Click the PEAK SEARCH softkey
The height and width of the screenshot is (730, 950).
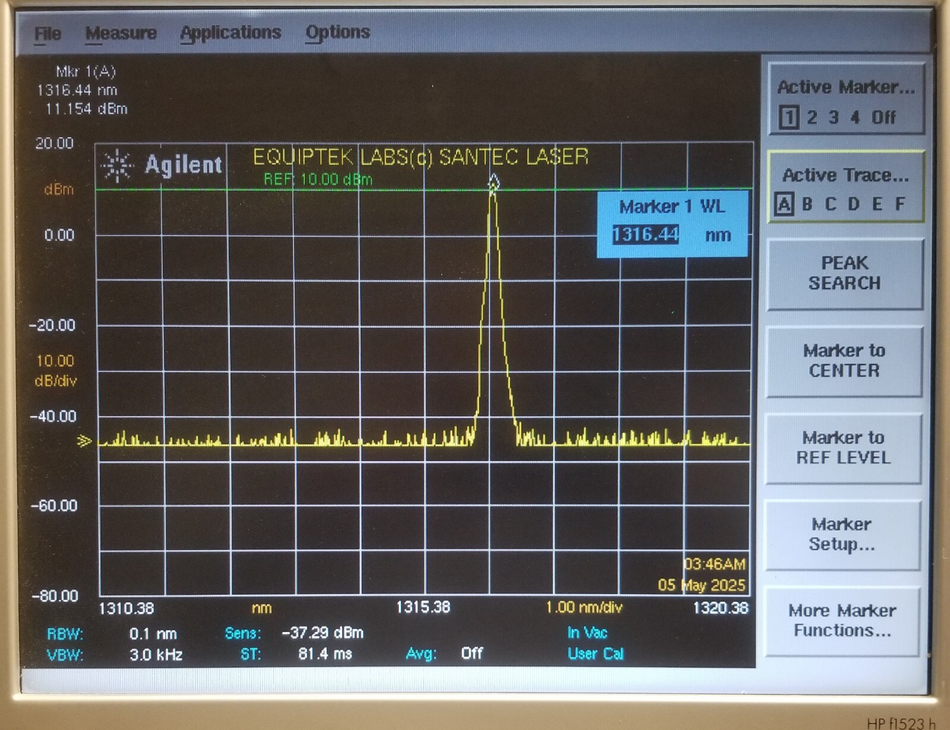(x=845, y=273)
